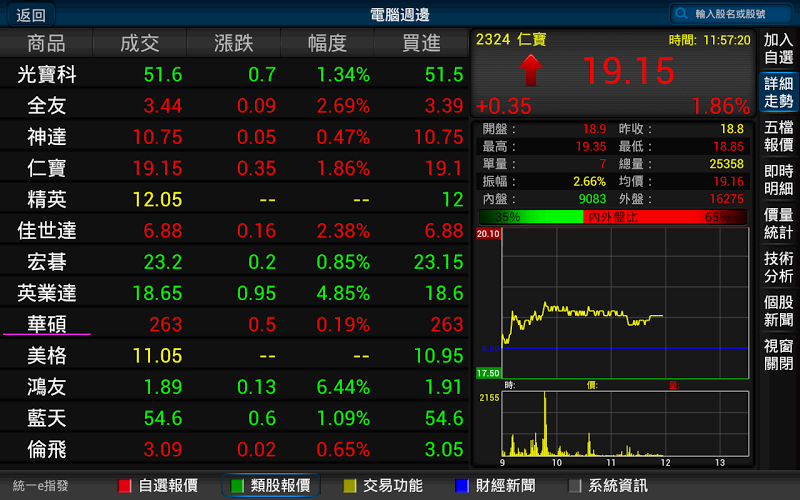
Task: Click the 振幅 value 2.66%
Action: tap(589, 181)
